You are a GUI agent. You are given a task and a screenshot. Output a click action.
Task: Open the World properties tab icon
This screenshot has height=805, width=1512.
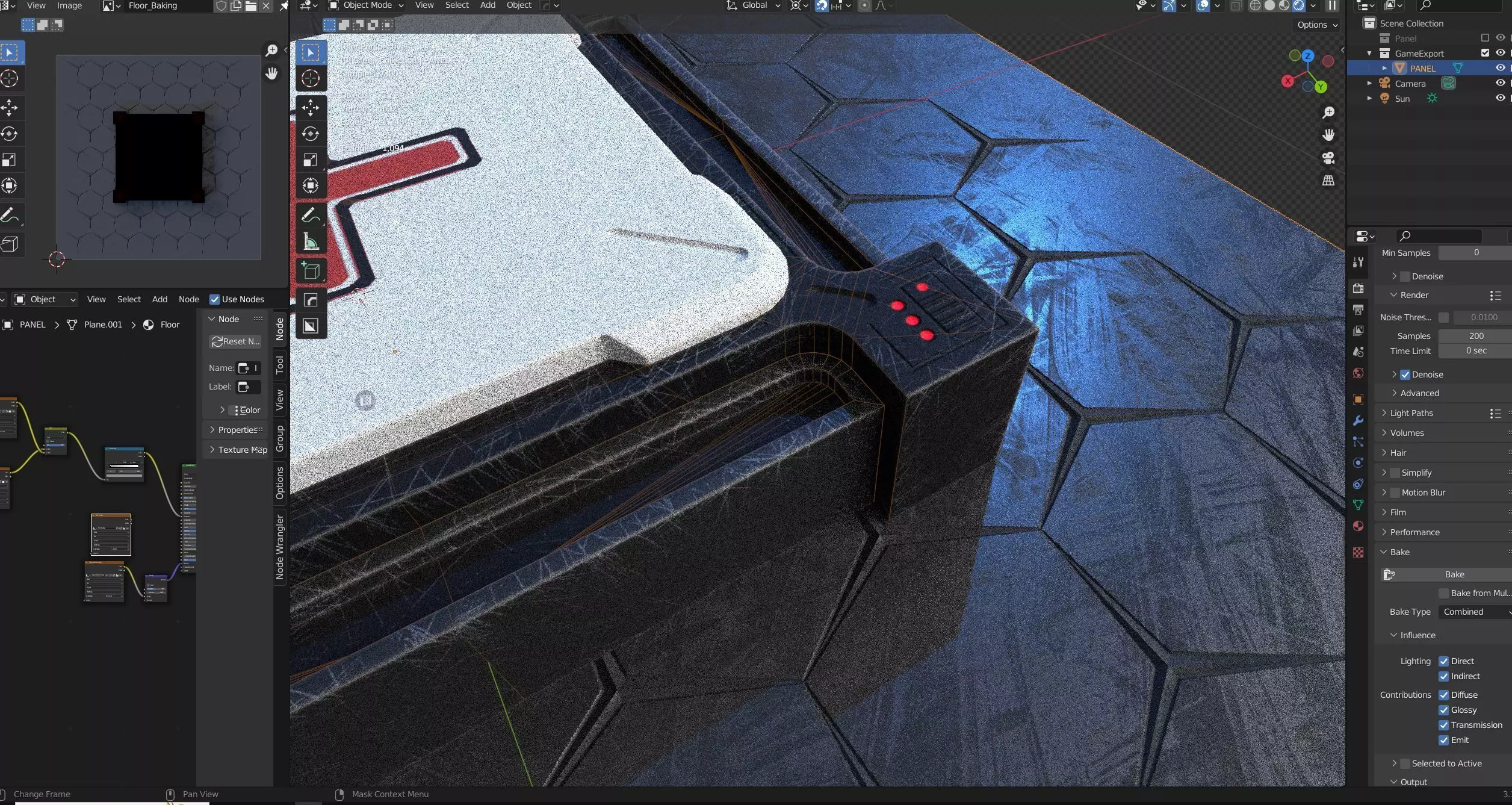pos(1358,373)
